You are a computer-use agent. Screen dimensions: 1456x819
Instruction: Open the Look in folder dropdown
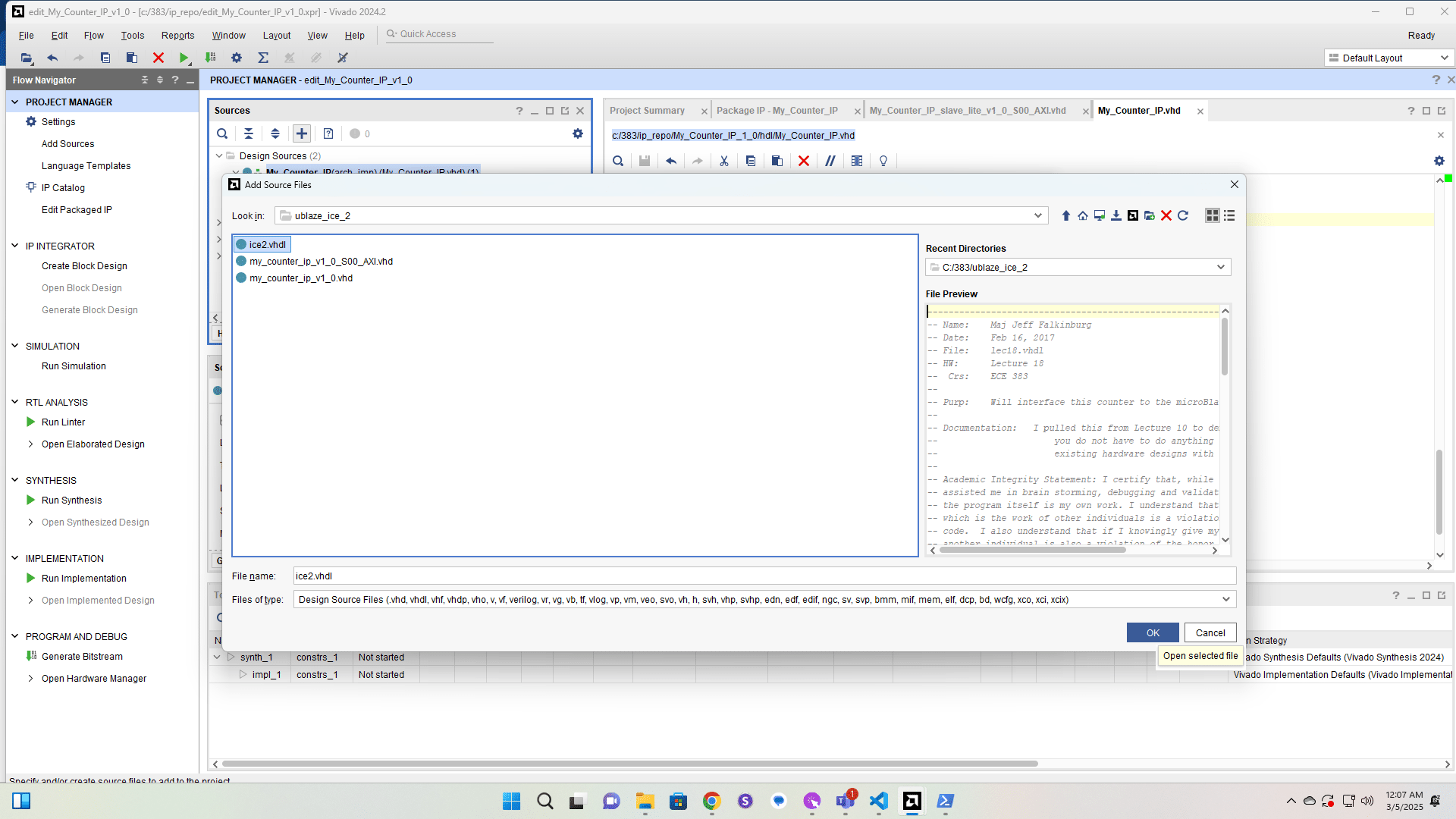tap(1037, 216)
